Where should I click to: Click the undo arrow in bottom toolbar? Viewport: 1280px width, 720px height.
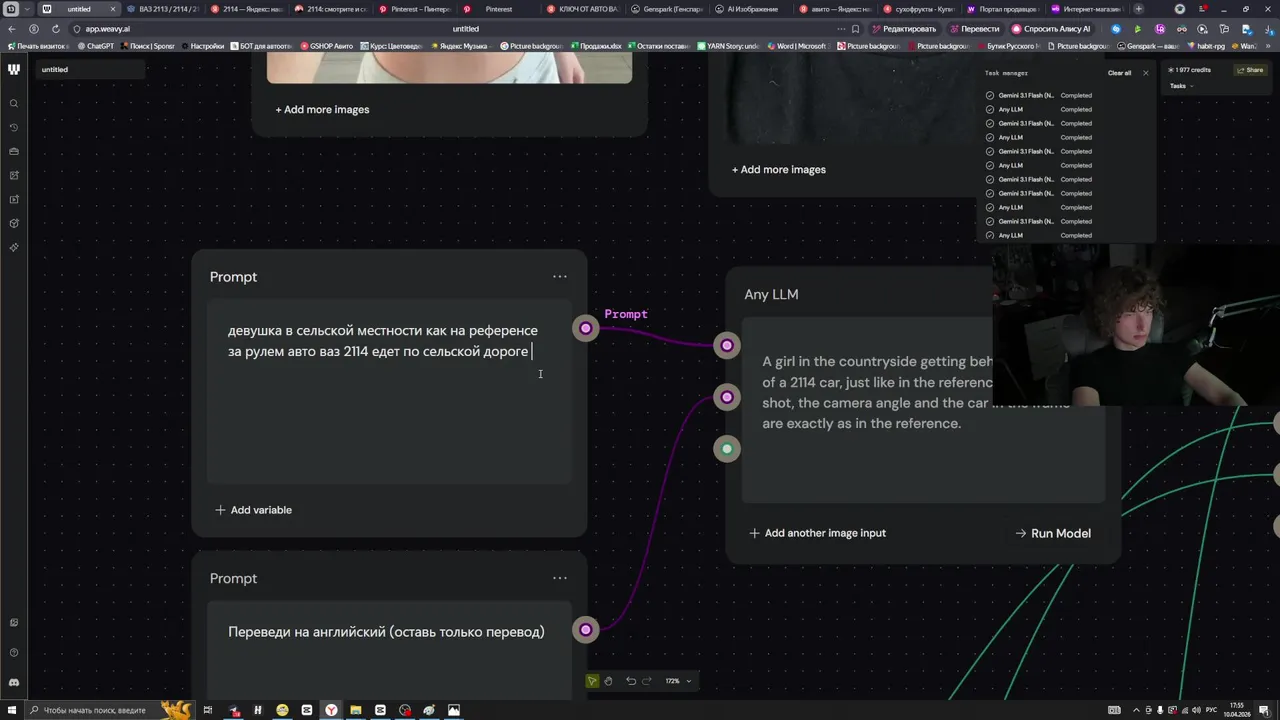(631, 681)
